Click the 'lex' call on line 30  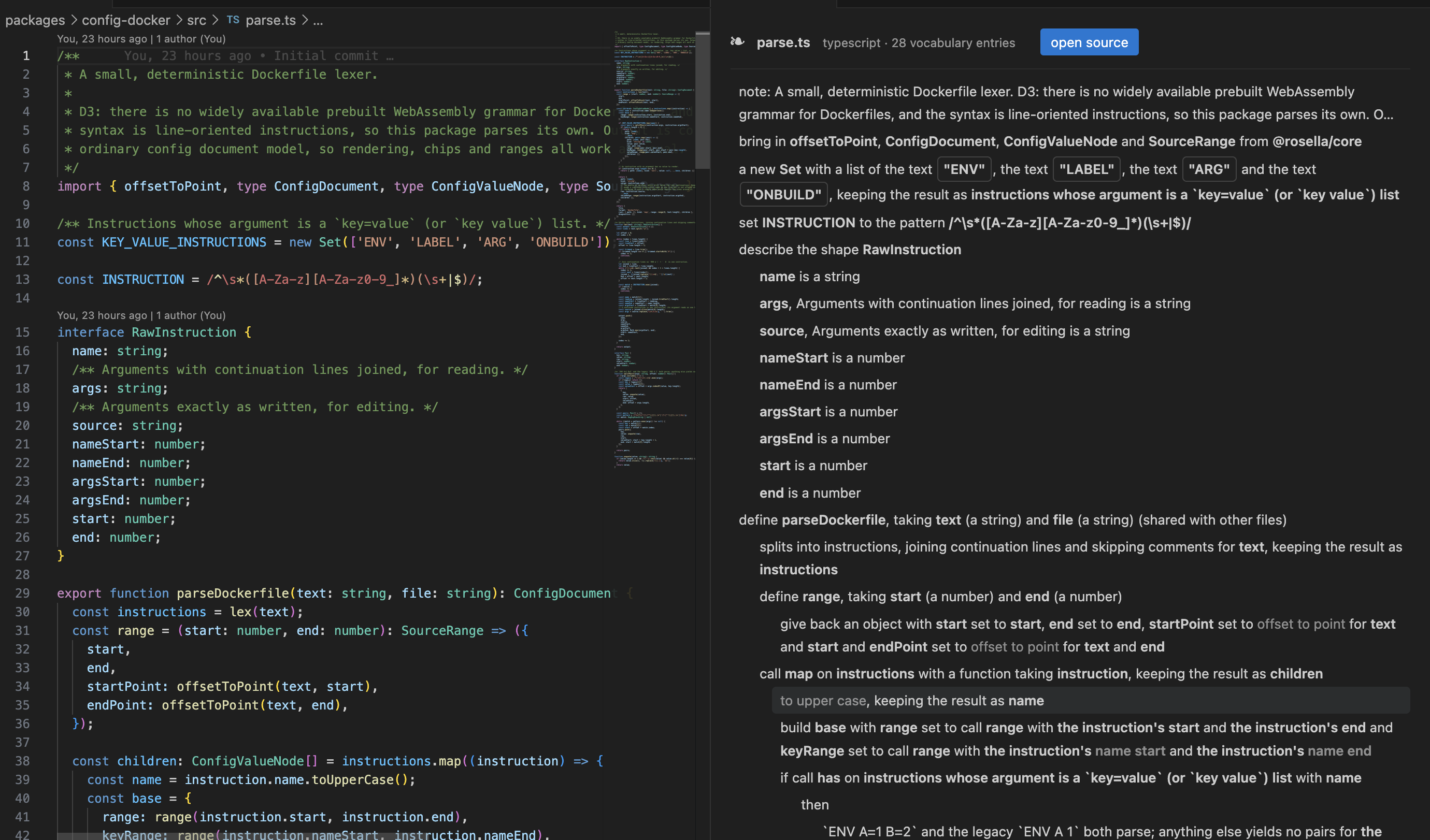pos(240,612)
